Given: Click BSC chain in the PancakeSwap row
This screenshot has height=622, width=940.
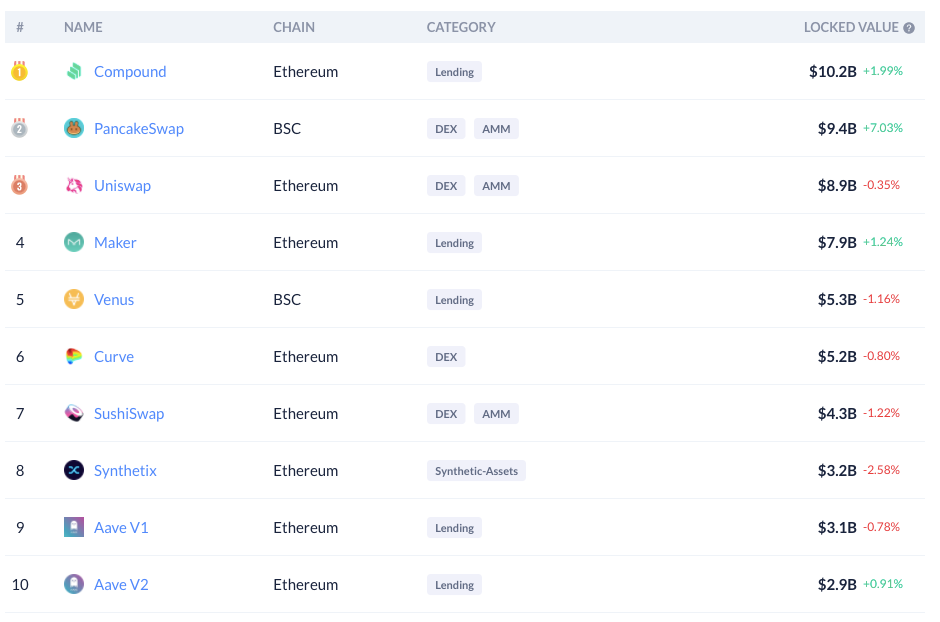Looking at the screenshot, I should (287, 128).
